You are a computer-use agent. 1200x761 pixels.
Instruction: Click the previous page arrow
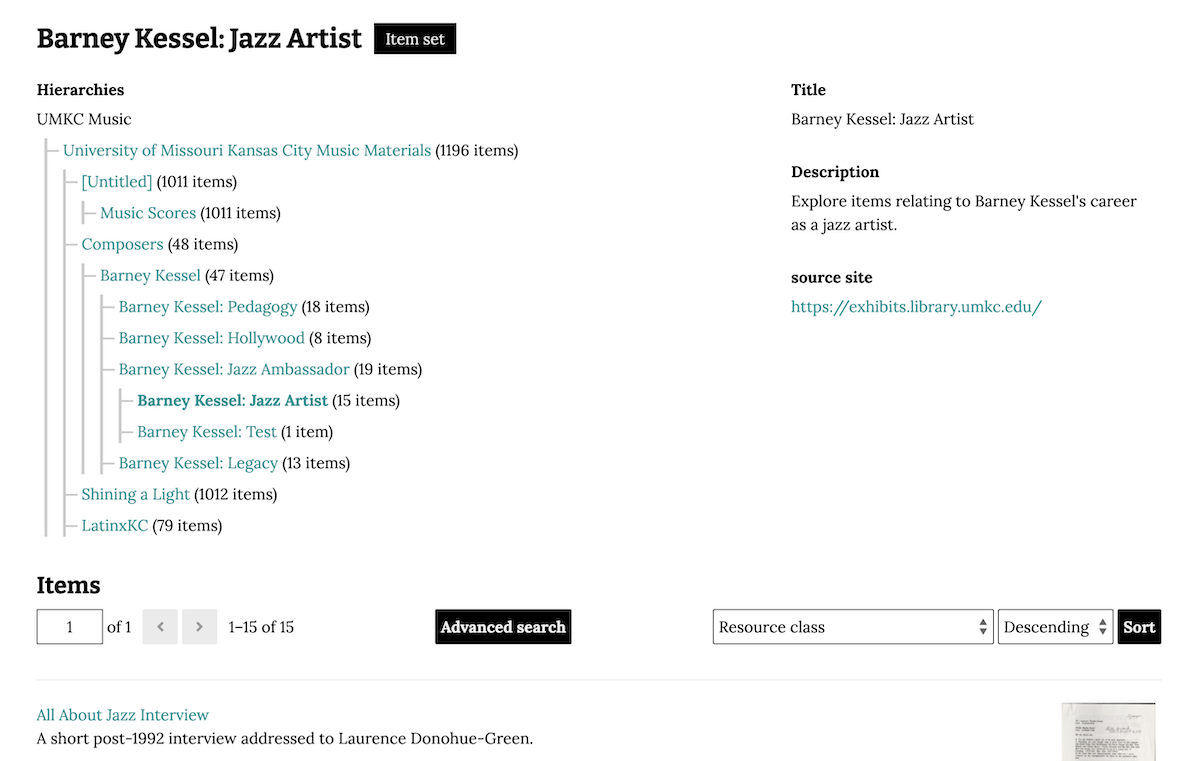pyautogui.click(x=160, y=626)
